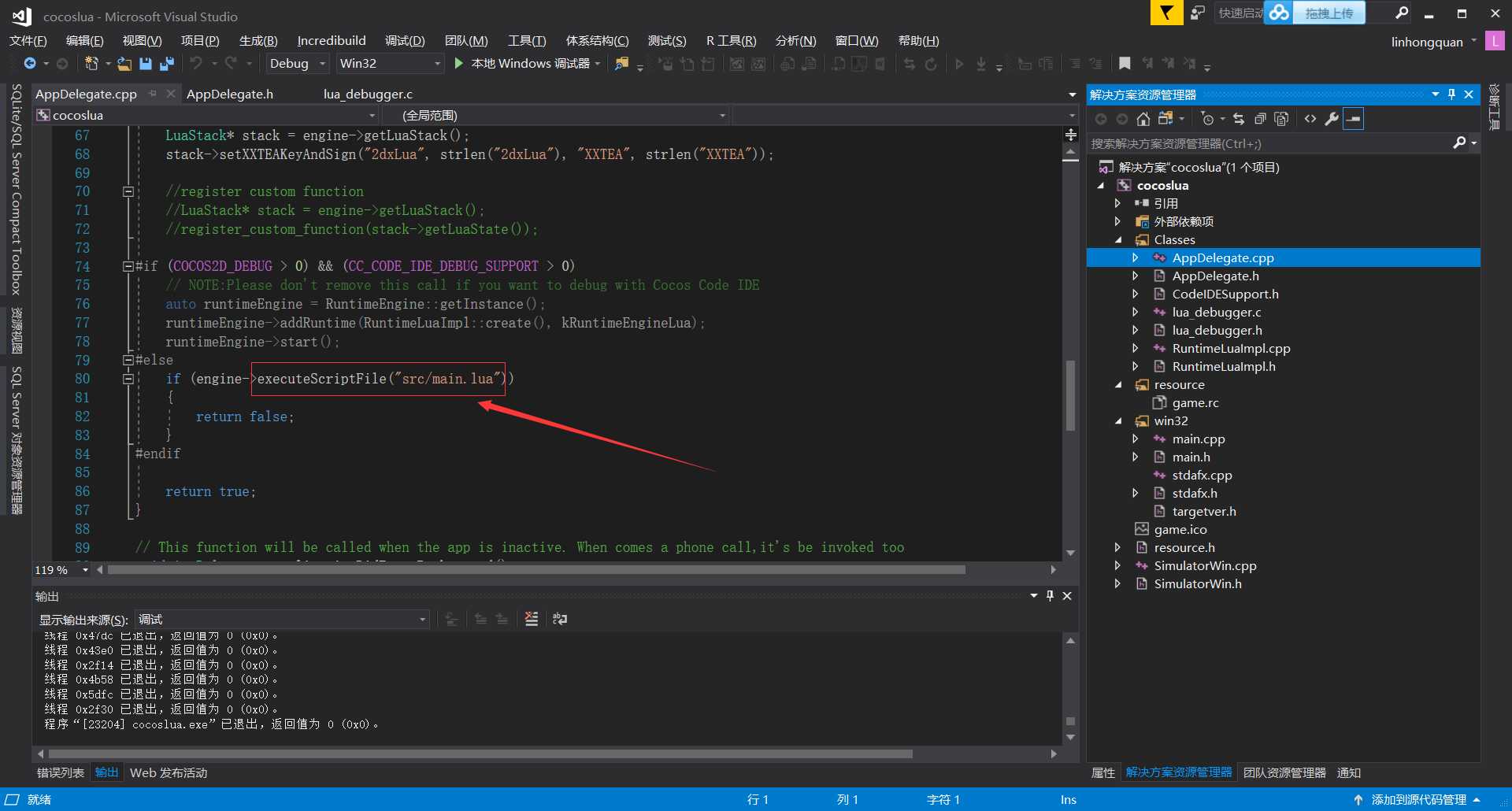Open the 生成(B) menu
This screenshot has height=811, width=1512.
[258, 41]
